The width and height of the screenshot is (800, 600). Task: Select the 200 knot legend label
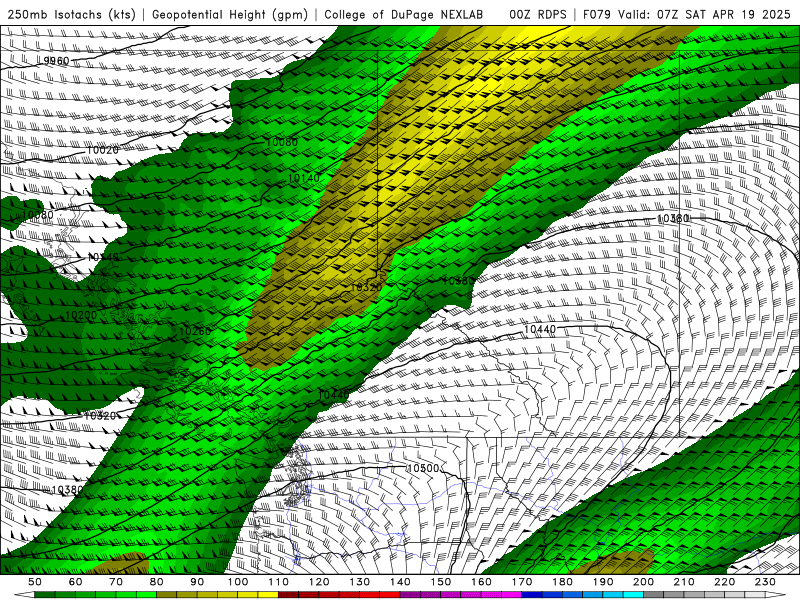tap(643, 582)
